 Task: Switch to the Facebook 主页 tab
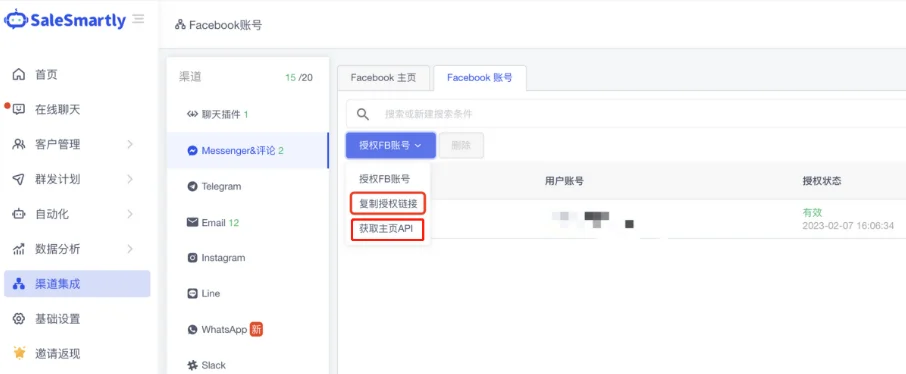(383, 77)
